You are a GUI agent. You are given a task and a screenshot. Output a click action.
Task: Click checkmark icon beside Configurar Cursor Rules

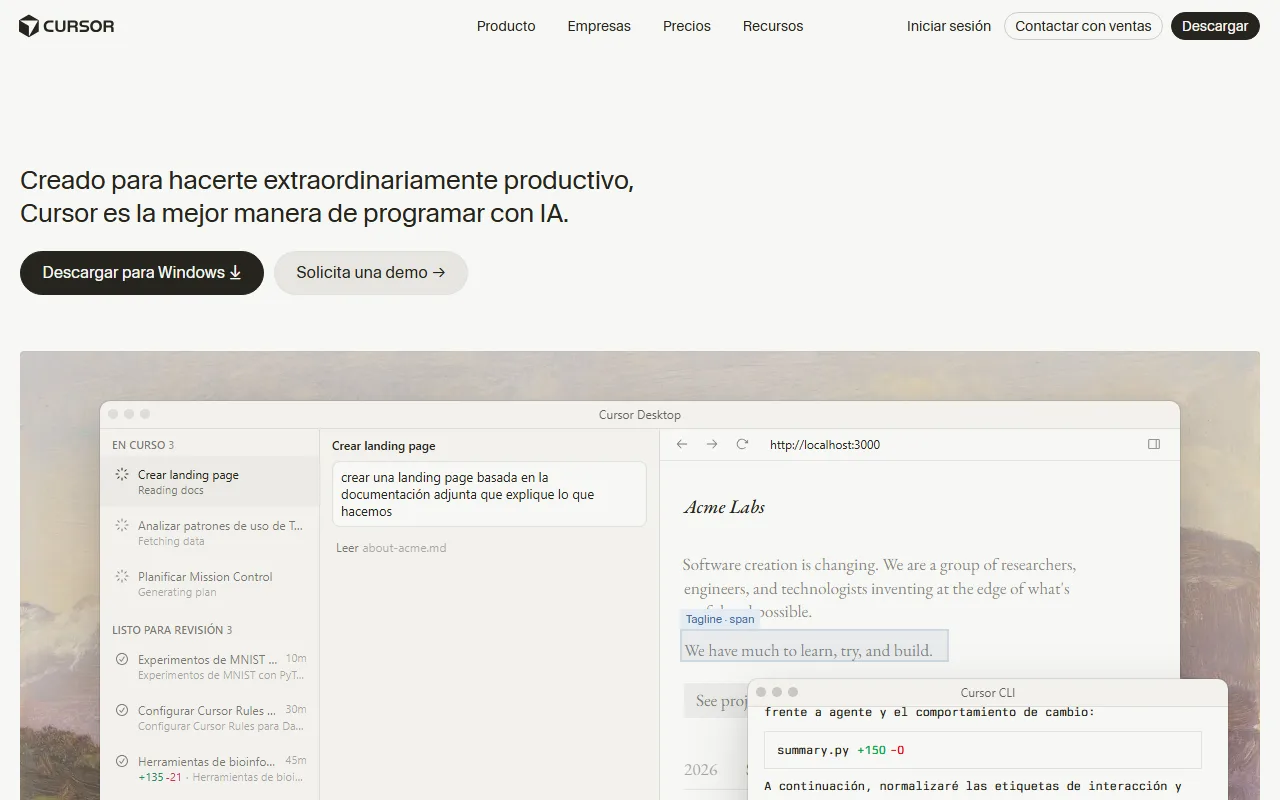click(x=122, y=711)
